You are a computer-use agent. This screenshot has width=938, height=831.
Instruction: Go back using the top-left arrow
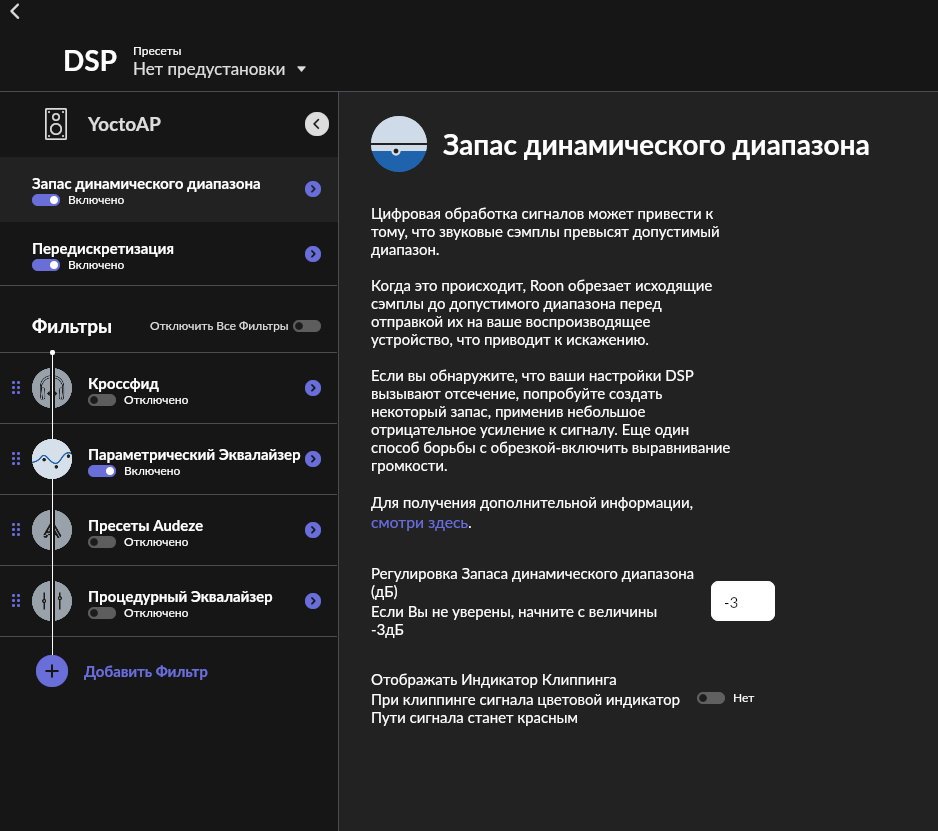pyautogui.click(x=15, y=11)
